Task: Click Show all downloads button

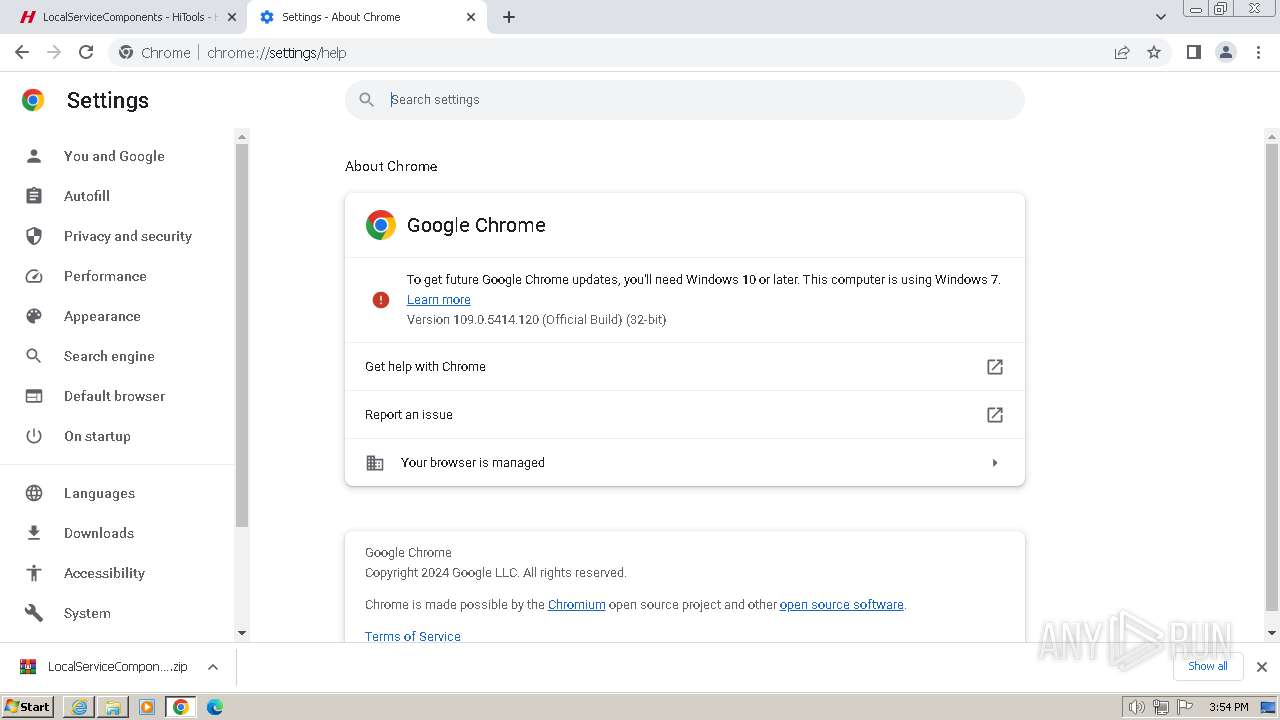Action: [x=1208, y=666]
